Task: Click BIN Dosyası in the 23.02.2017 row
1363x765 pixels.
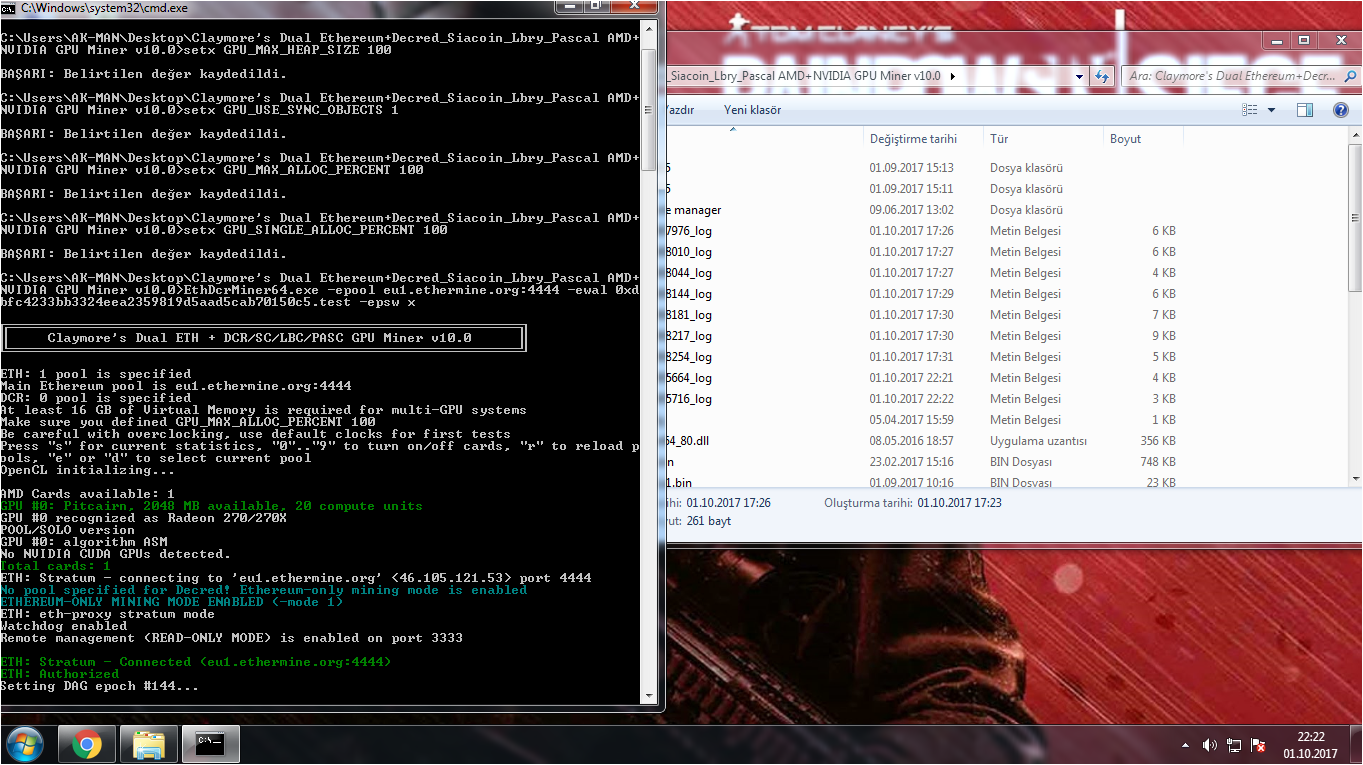Action: pos(1021,462)
